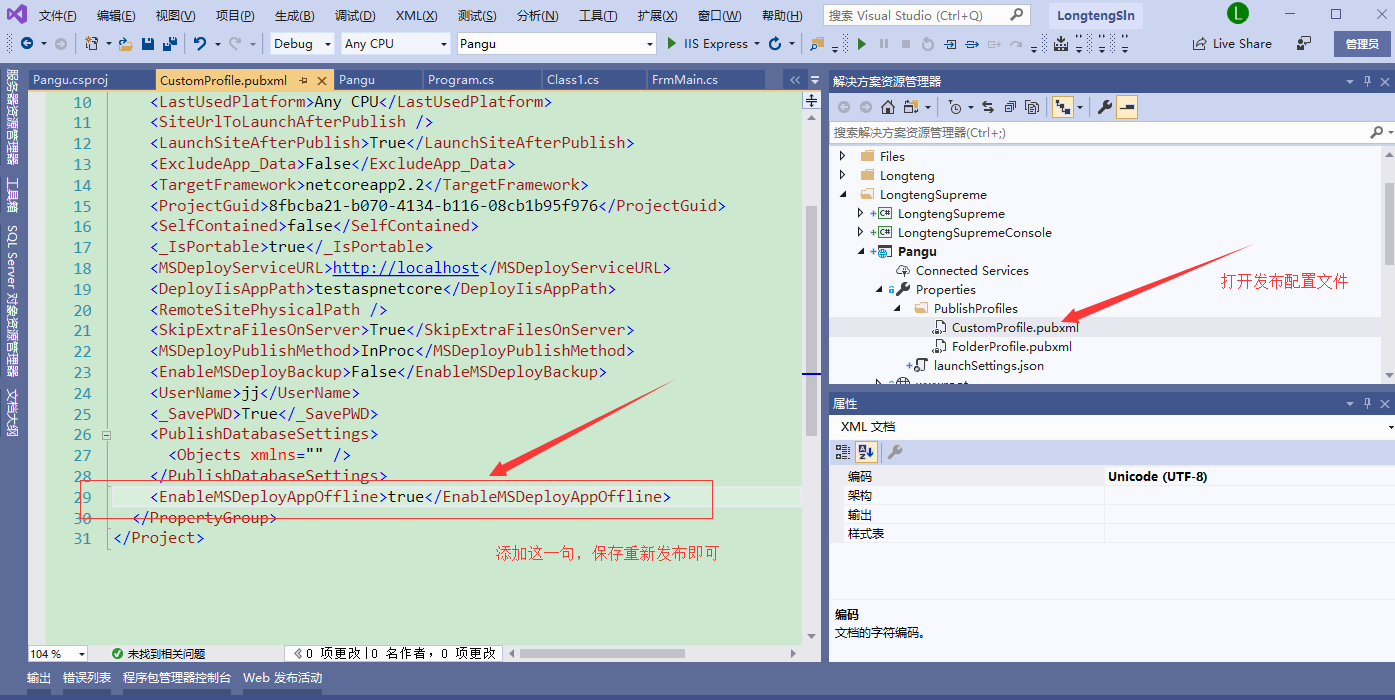Click Collapse All in Solution Explorer
The height and width of the screenshot is (700, 1395).
[x=1011, y=107]
